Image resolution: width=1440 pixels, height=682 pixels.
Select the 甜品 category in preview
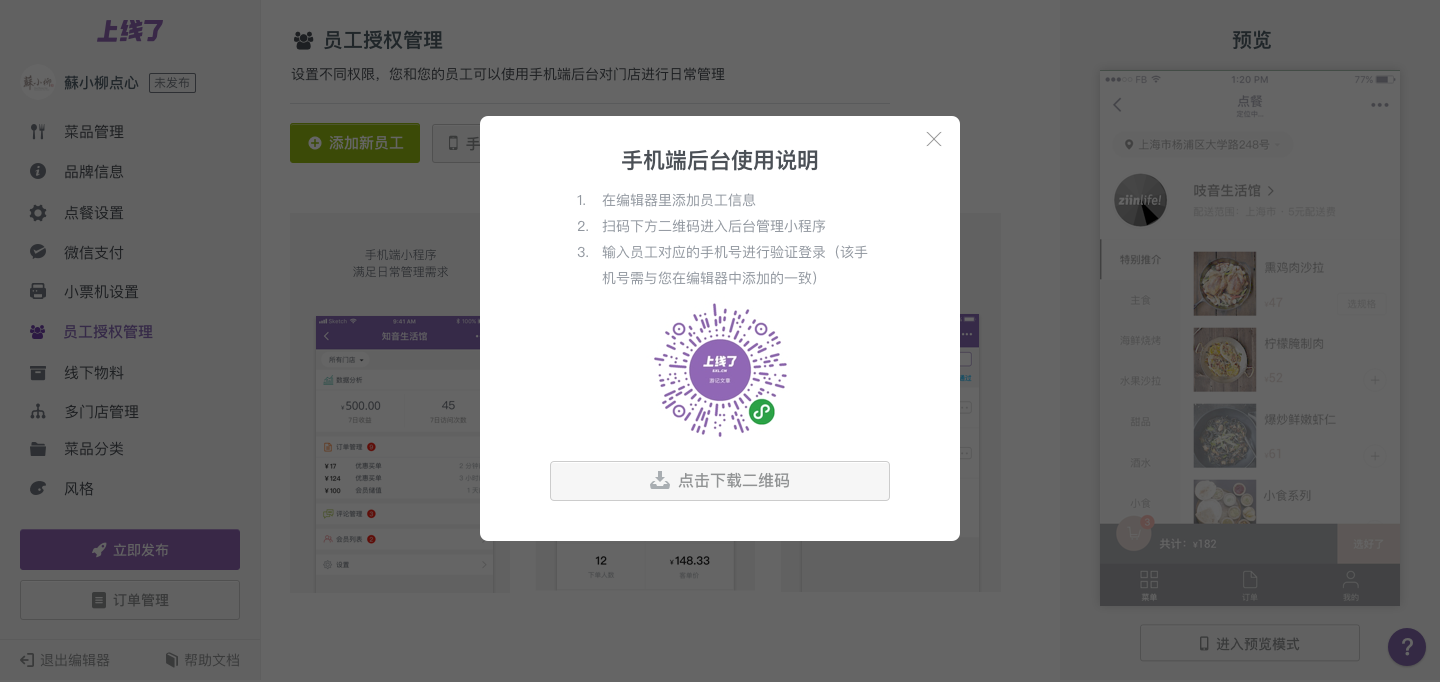click(1140, 422)
